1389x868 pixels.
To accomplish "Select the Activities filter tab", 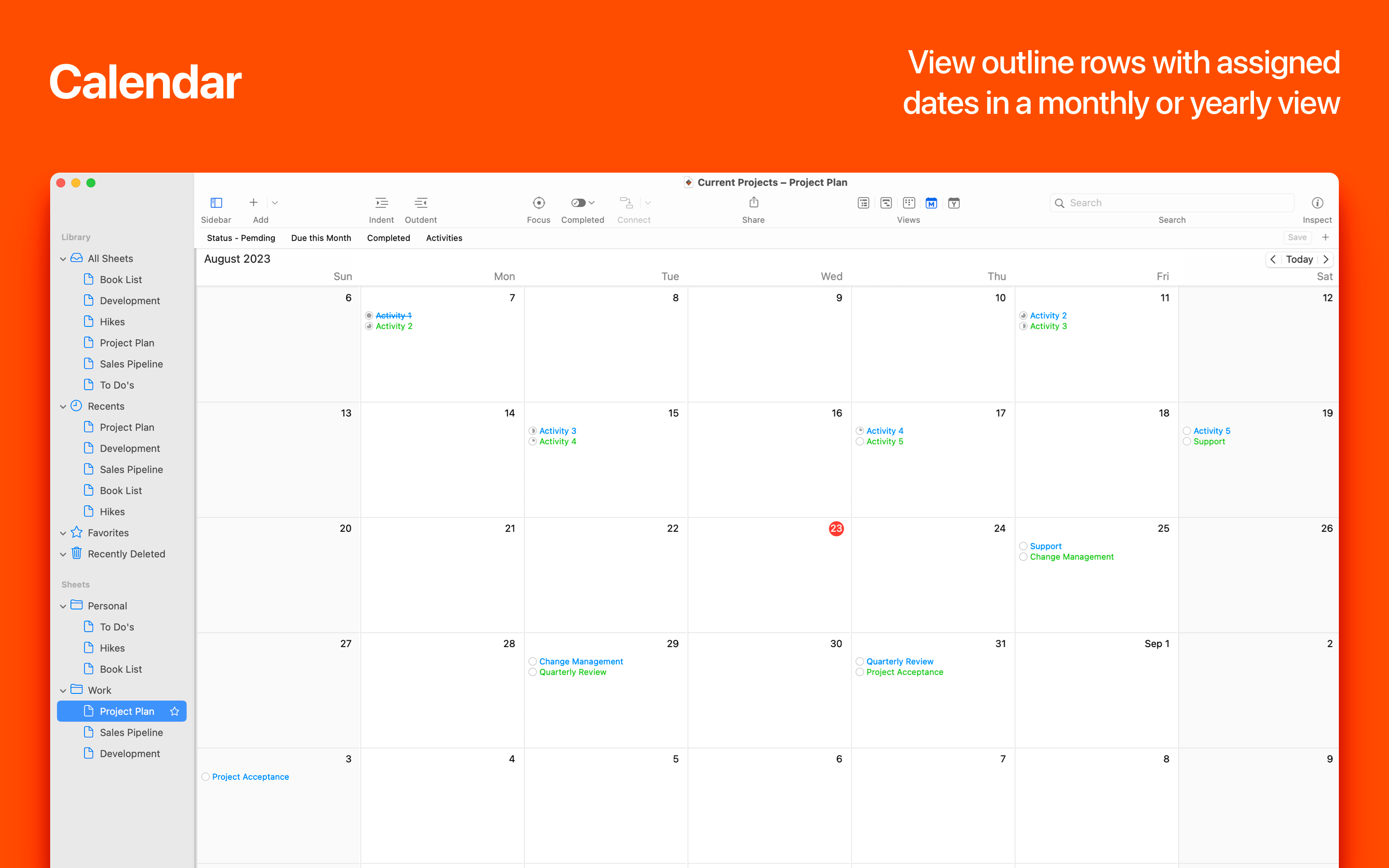I will (444, 238).
